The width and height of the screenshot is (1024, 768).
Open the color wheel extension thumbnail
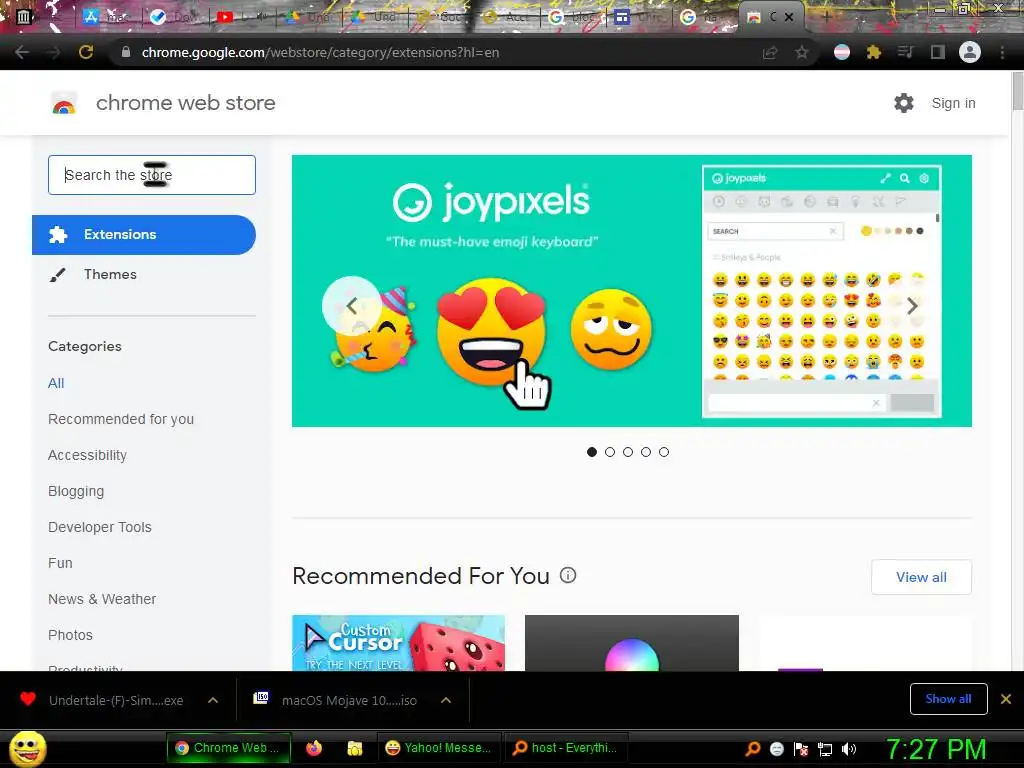click(632, 643)
